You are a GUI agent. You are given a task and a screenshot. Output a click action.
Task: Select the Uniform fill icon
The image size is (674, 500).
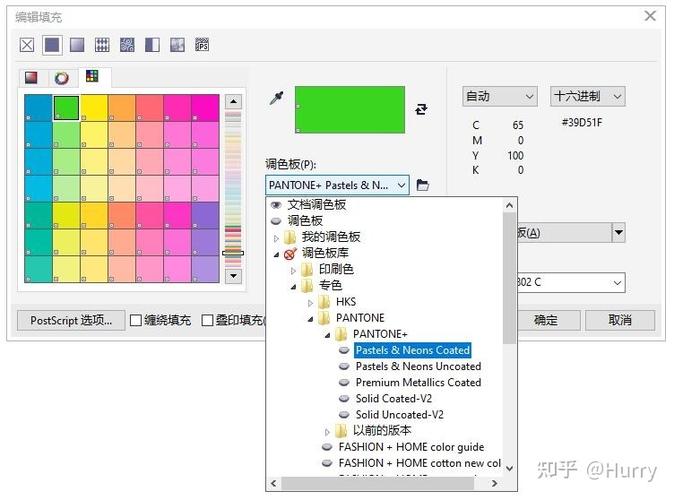(x=52, y=45)
